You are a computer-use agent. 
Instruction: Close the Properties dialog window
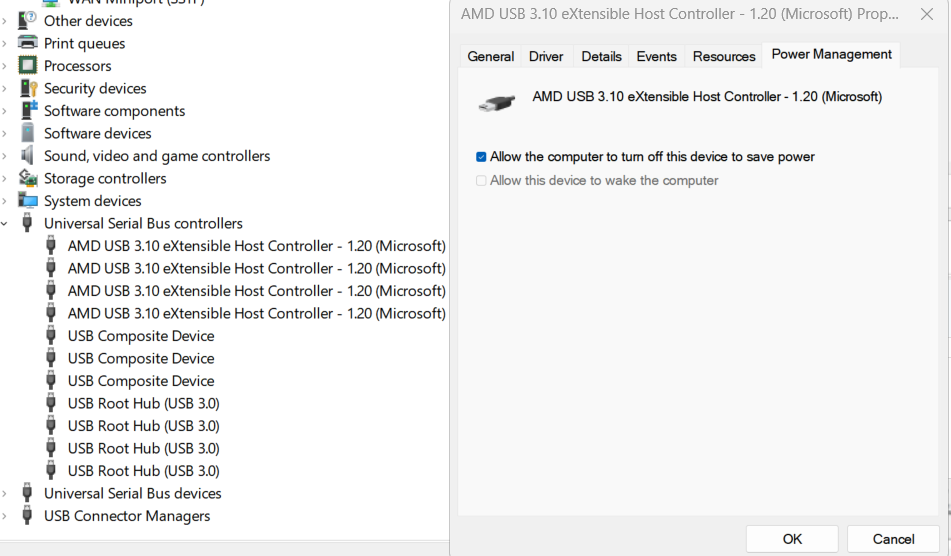tap(926, 15)
